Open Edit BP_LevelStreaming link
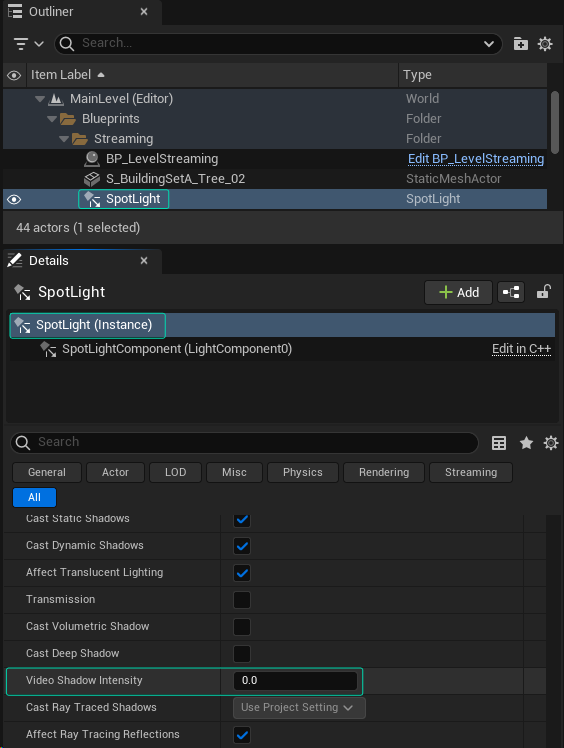 (476, 159)
